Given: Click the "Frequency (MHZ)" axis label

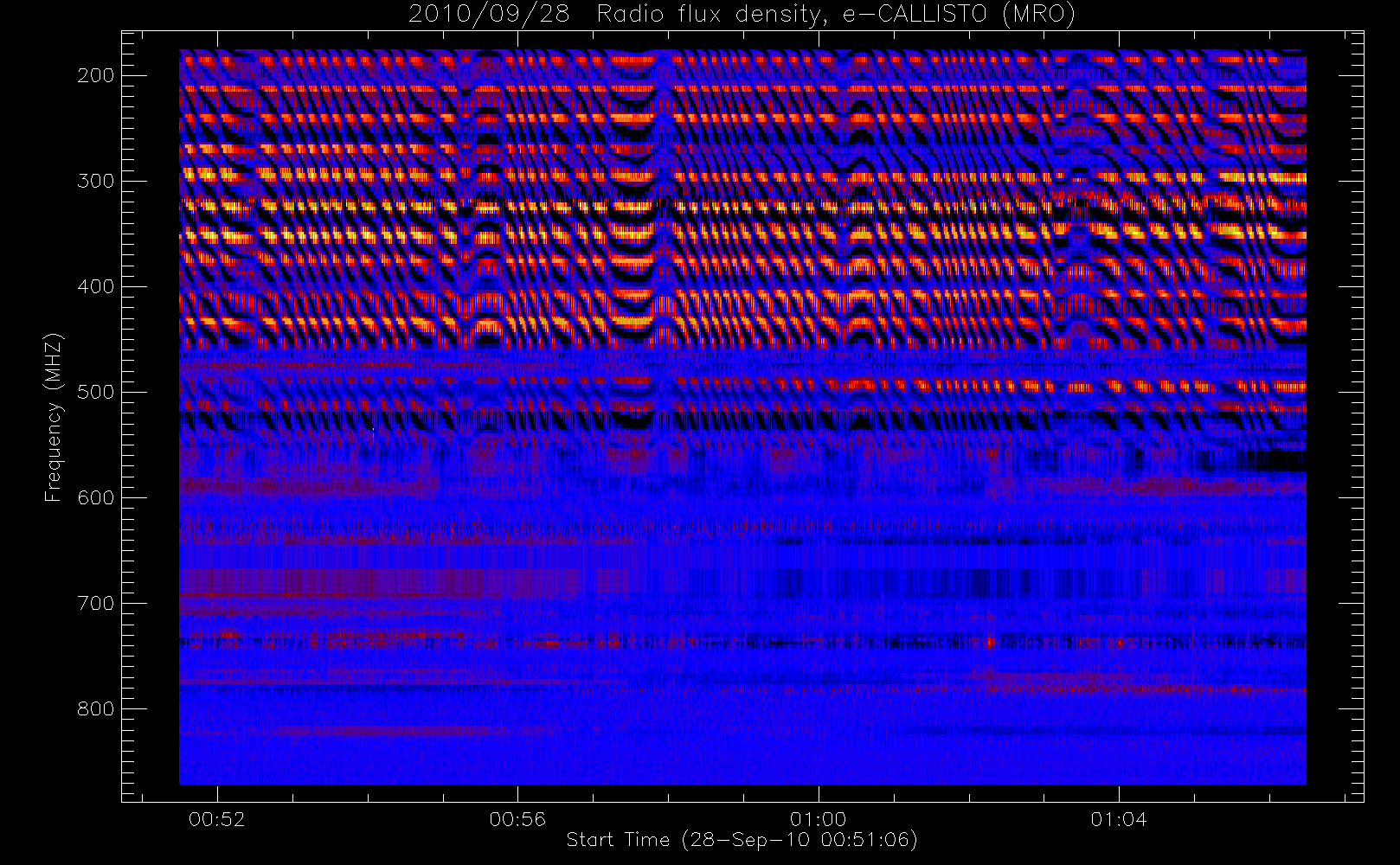Looking at the screenshot, I should pos(54,417).
